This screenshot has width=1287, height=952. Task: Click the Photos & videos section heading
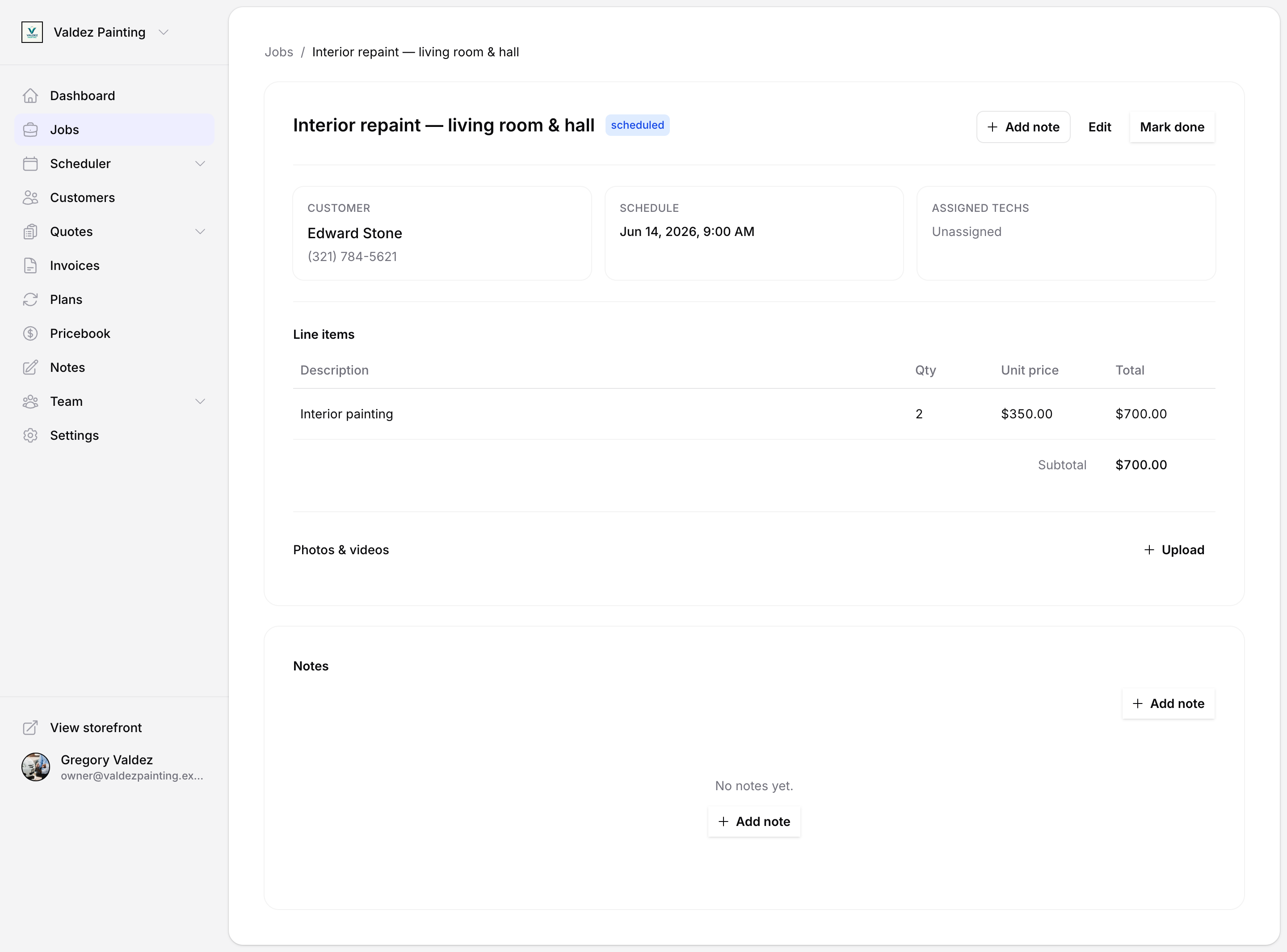pos(341,550)
